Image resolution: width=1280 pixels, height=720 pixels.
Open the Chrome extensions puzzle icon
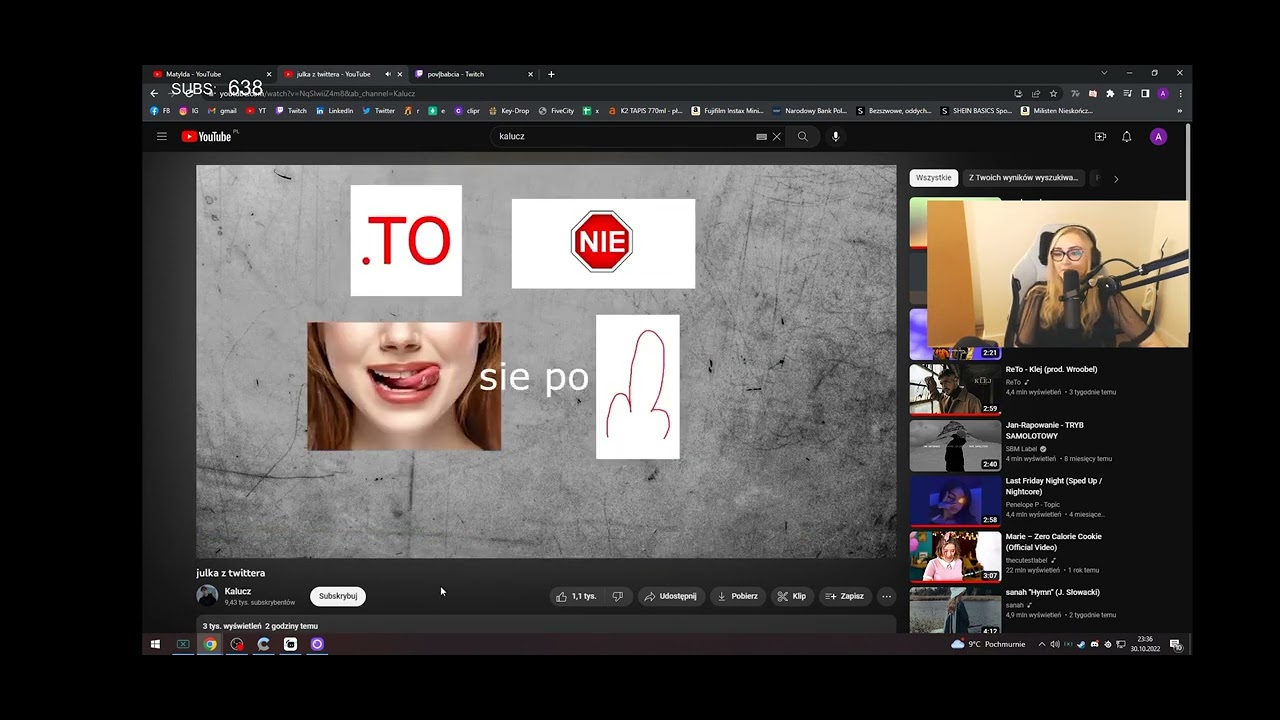coord(1110,93)
